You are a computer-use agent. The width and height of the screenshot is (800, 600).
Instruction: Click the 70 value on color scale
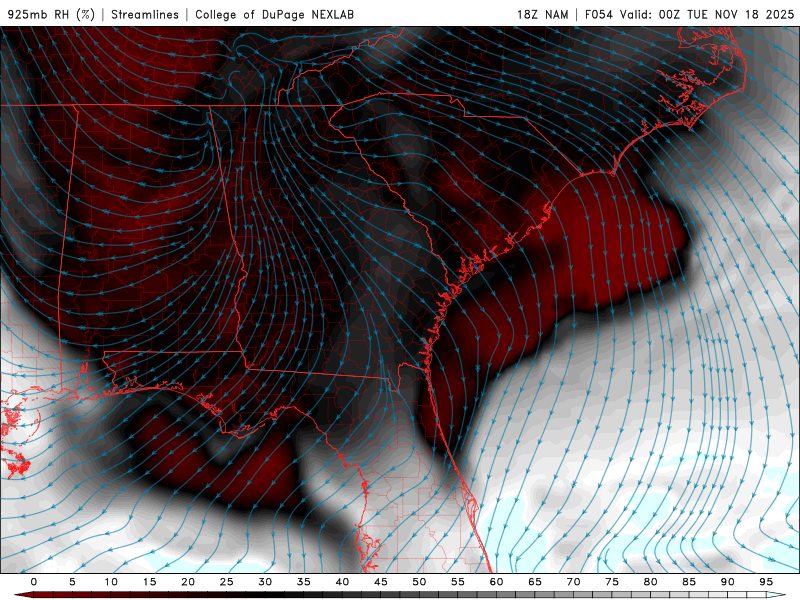(573, 582)
